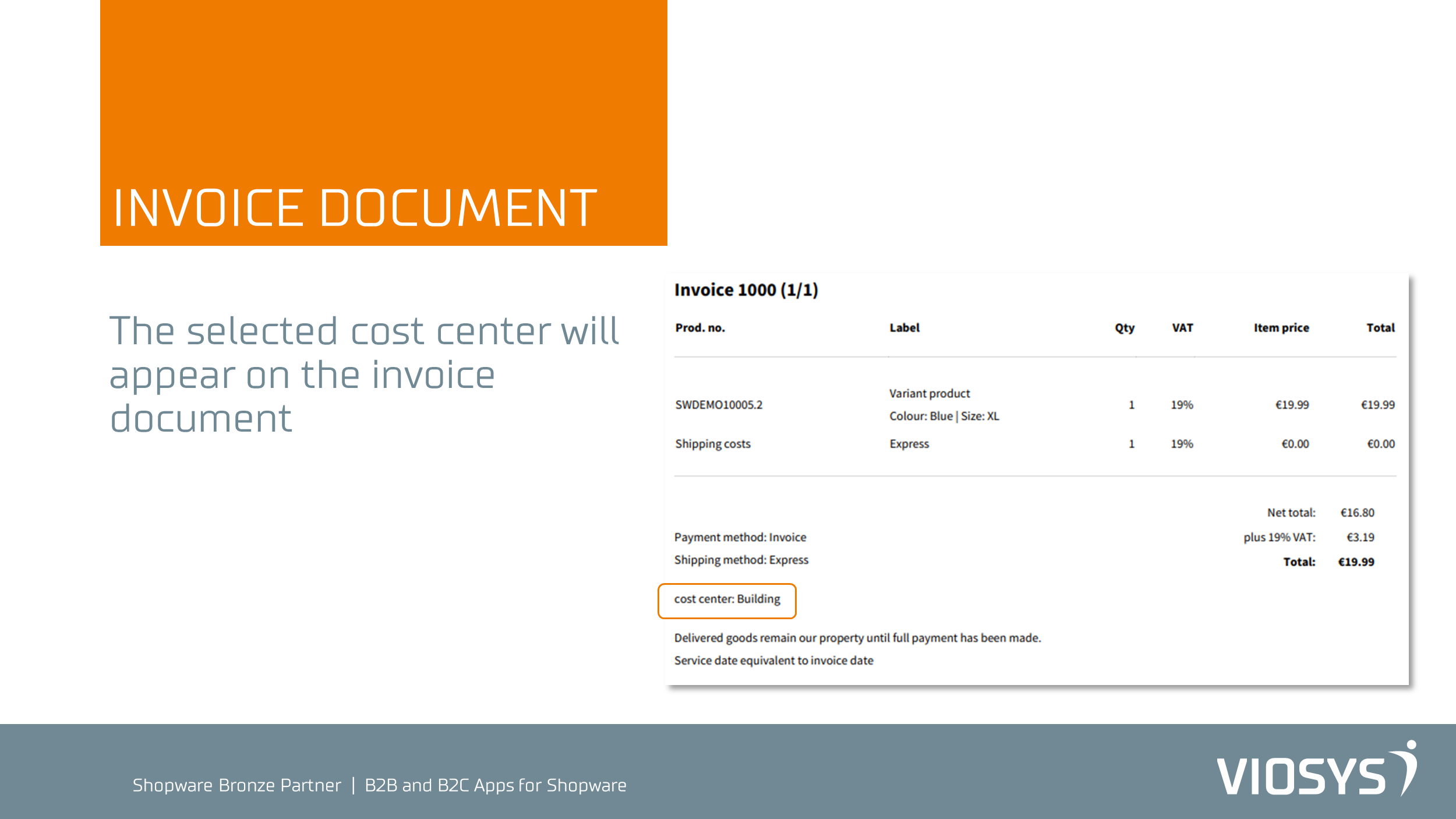Click the €3.19 VAT amount

click(1360, 537)
